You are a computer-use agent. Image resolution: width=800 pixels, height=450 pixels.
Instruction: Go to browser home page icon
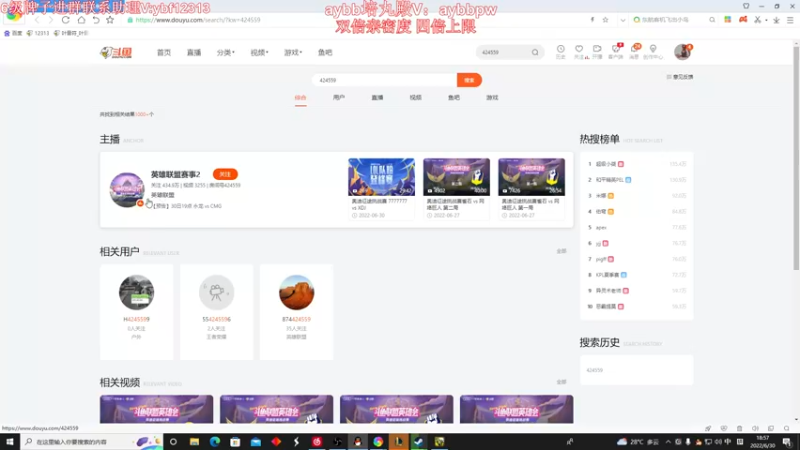81,20
